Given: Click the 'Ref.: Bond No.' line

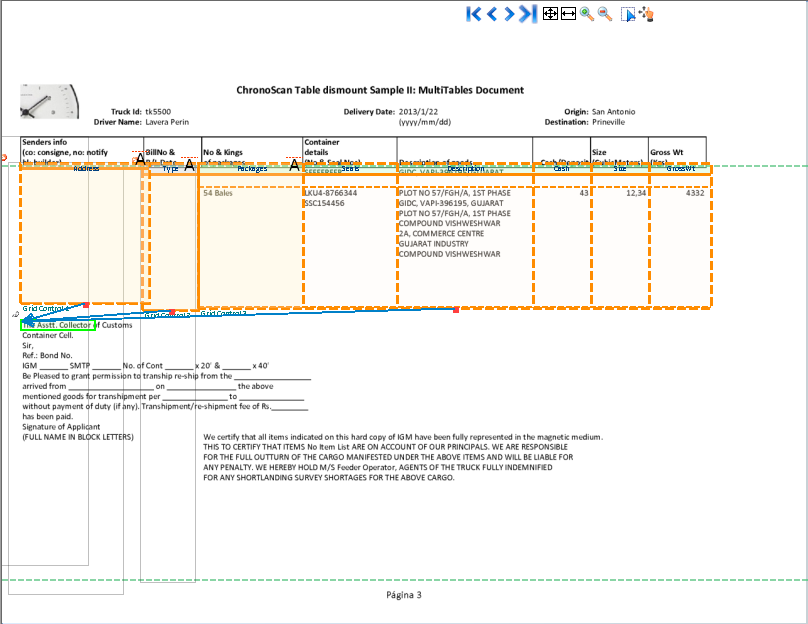Looking at the screenshot, I should click(x=47, y=356).
